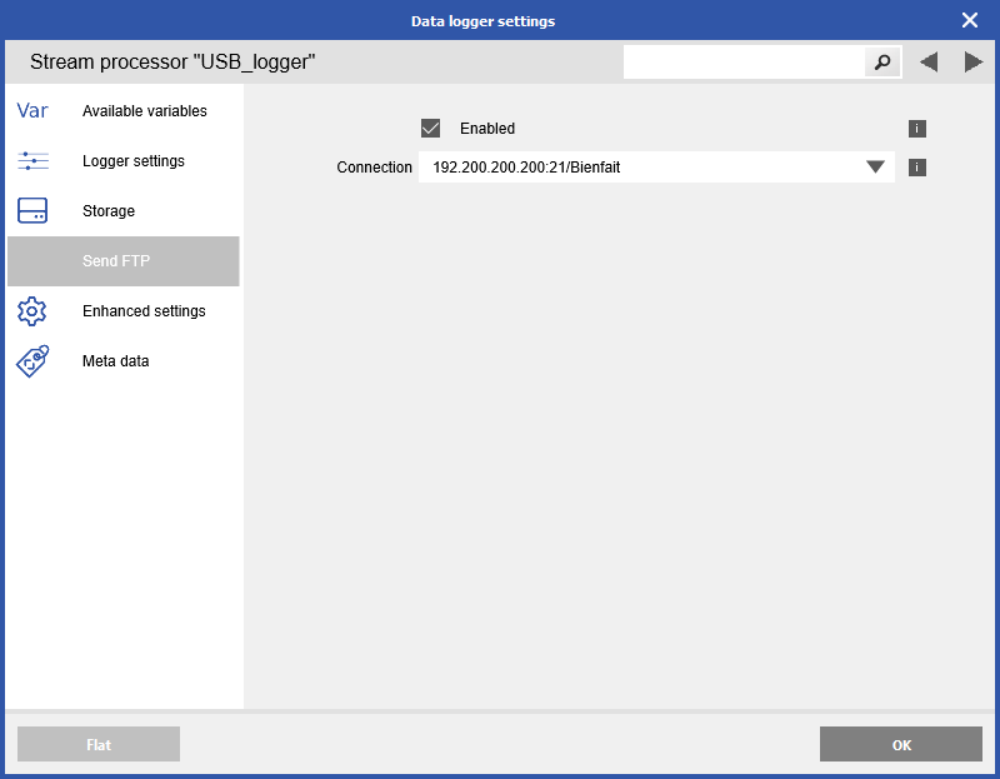Click the Storage drive icon
This screenshot has width=1000, height=779.
point(32,211)
